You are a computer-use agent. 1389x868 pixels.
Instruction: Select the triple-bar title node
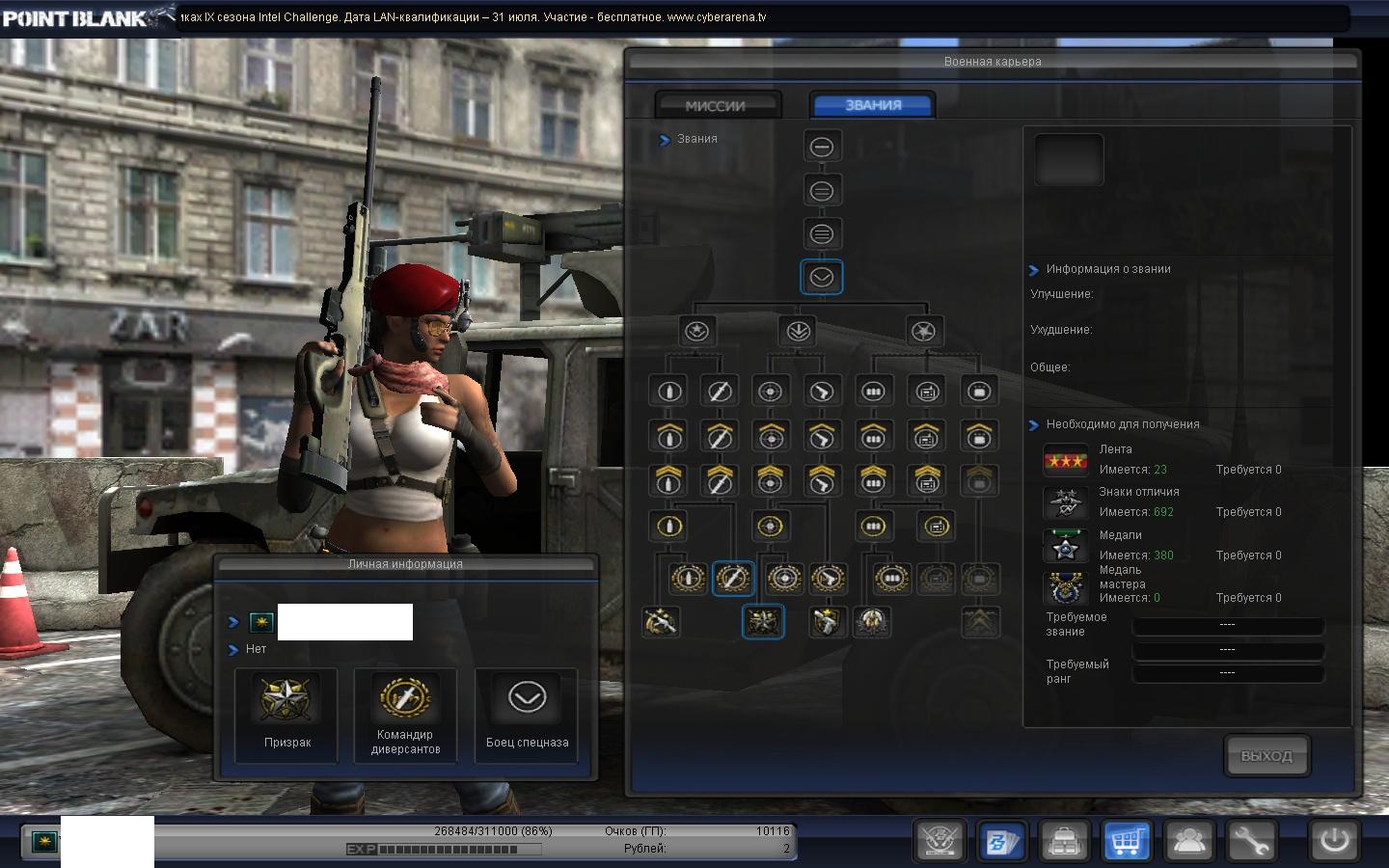coord(822,233)
